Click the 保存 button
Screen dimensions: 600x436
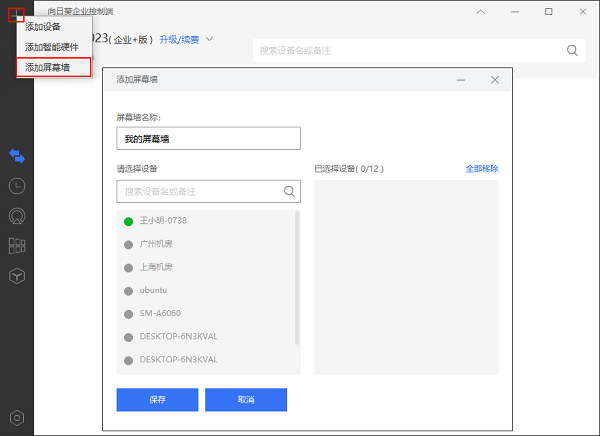tap(157, 399)
